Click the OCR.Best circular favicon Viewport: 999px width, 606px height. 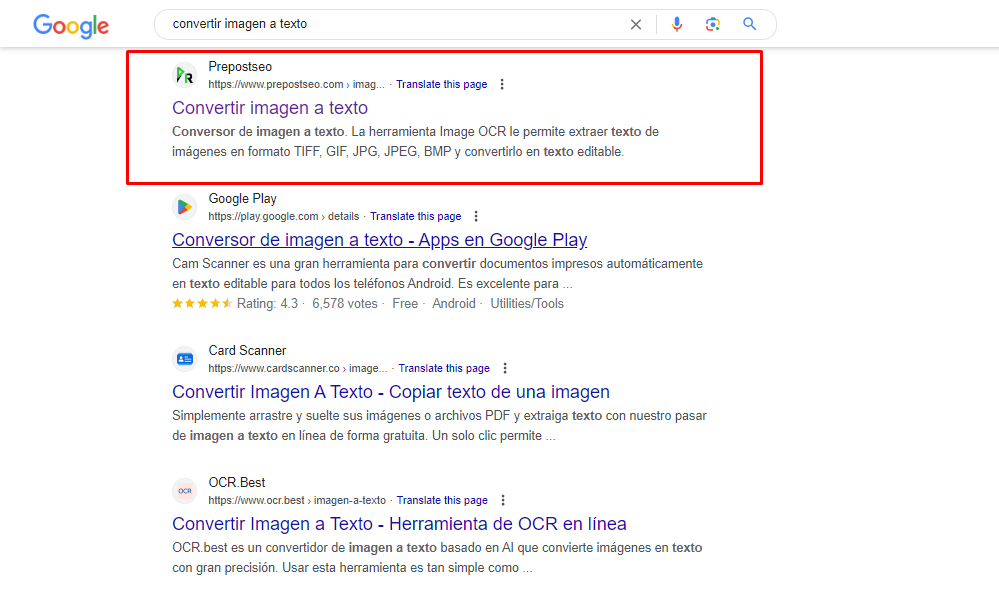tap(184, 491)
